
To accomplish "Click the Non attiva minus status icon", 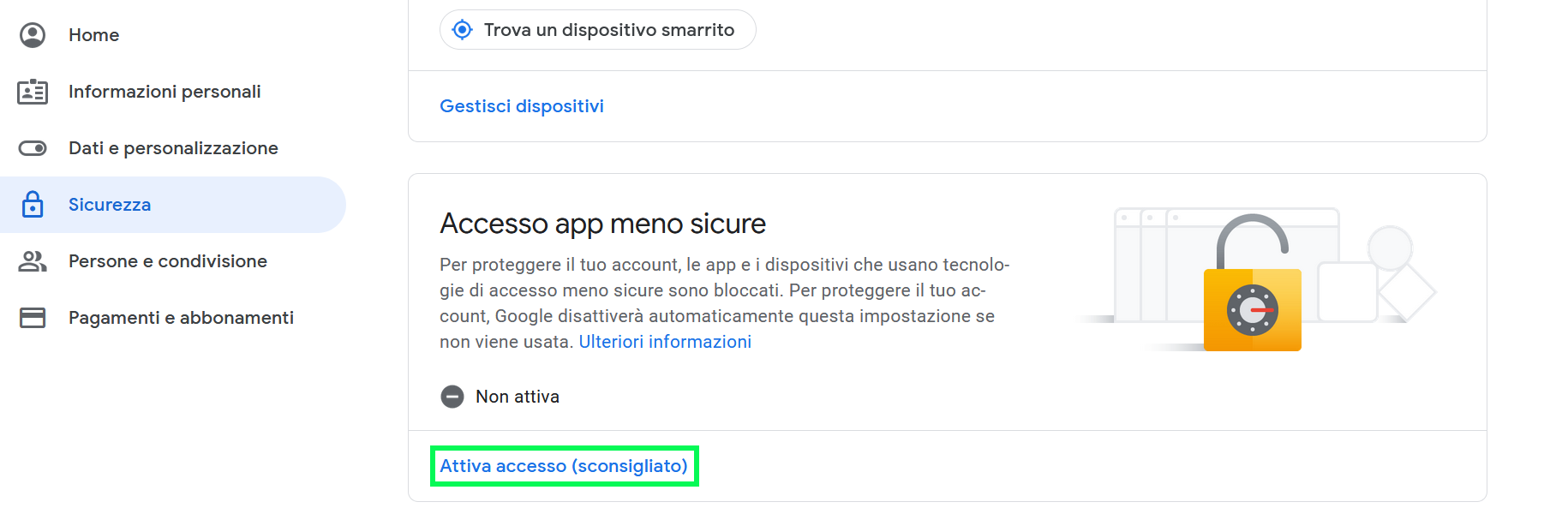I will (452, 397).
